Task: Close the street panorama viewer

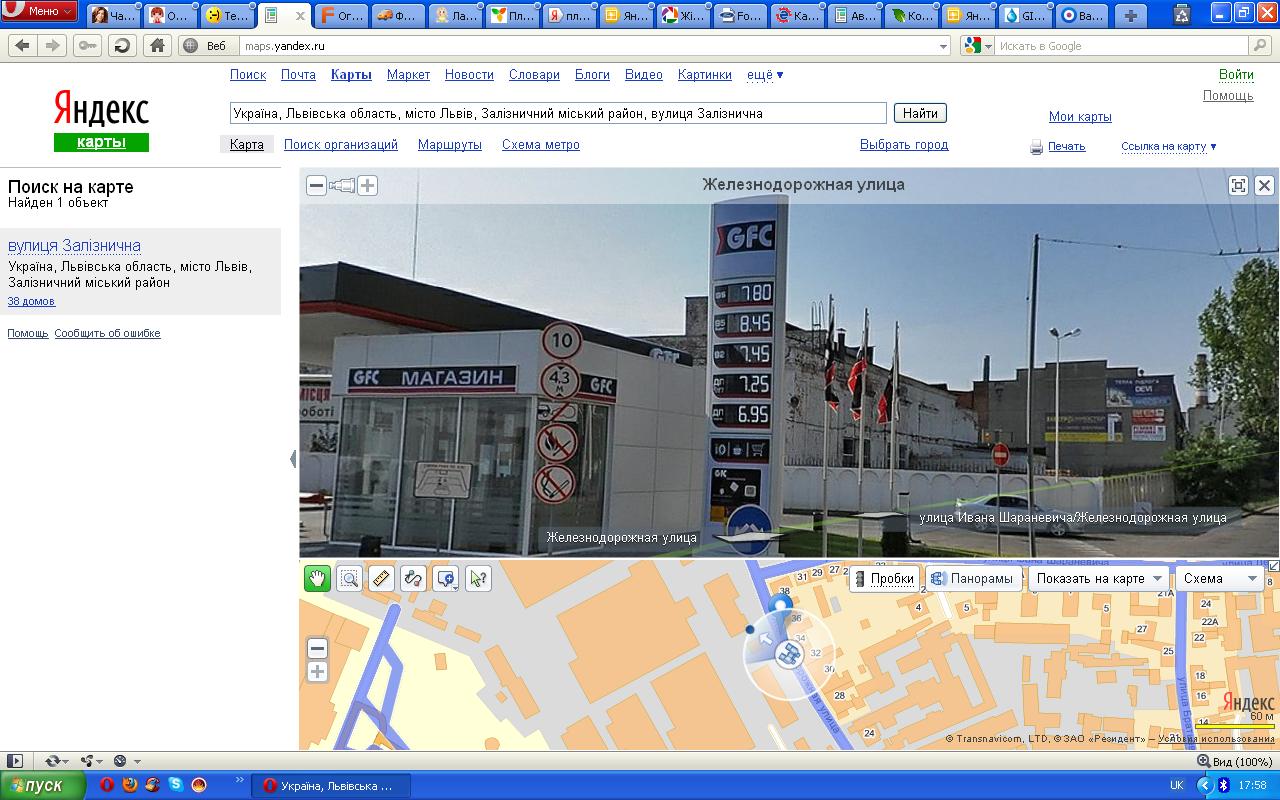Action: (1264, 185)
